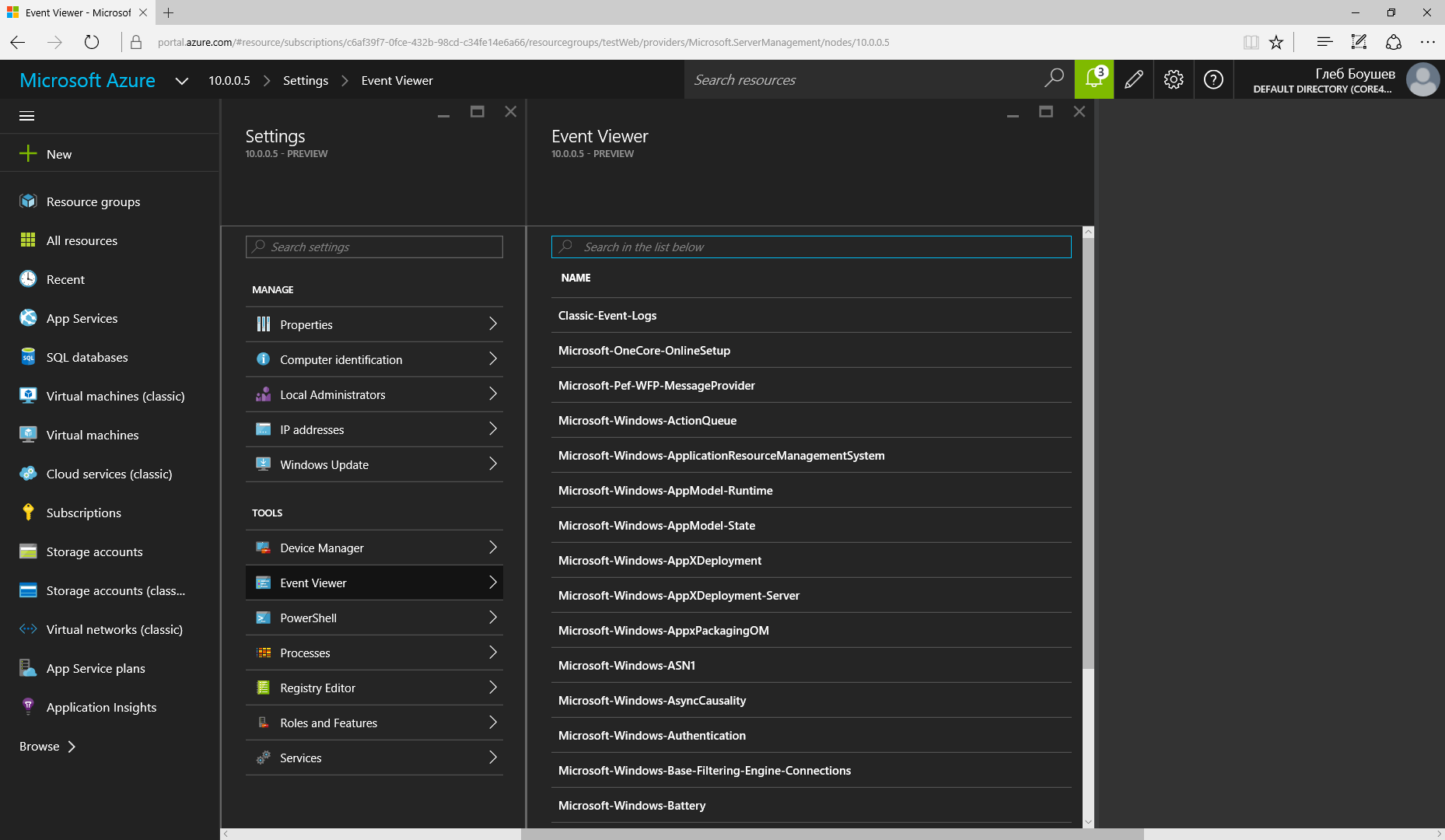
Task: Open Storage accounts (classic) in sidebar
Action: pyautogui.click(x=110, y=590)
